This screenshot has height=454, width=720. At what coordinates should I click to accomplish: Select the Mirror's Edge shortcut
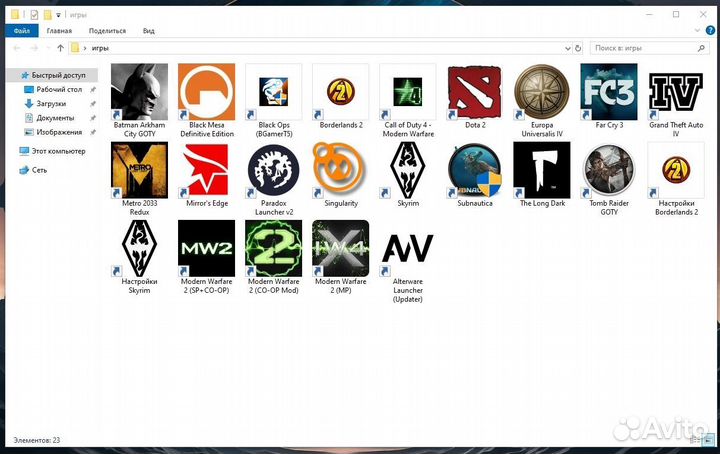click(206, 168)
